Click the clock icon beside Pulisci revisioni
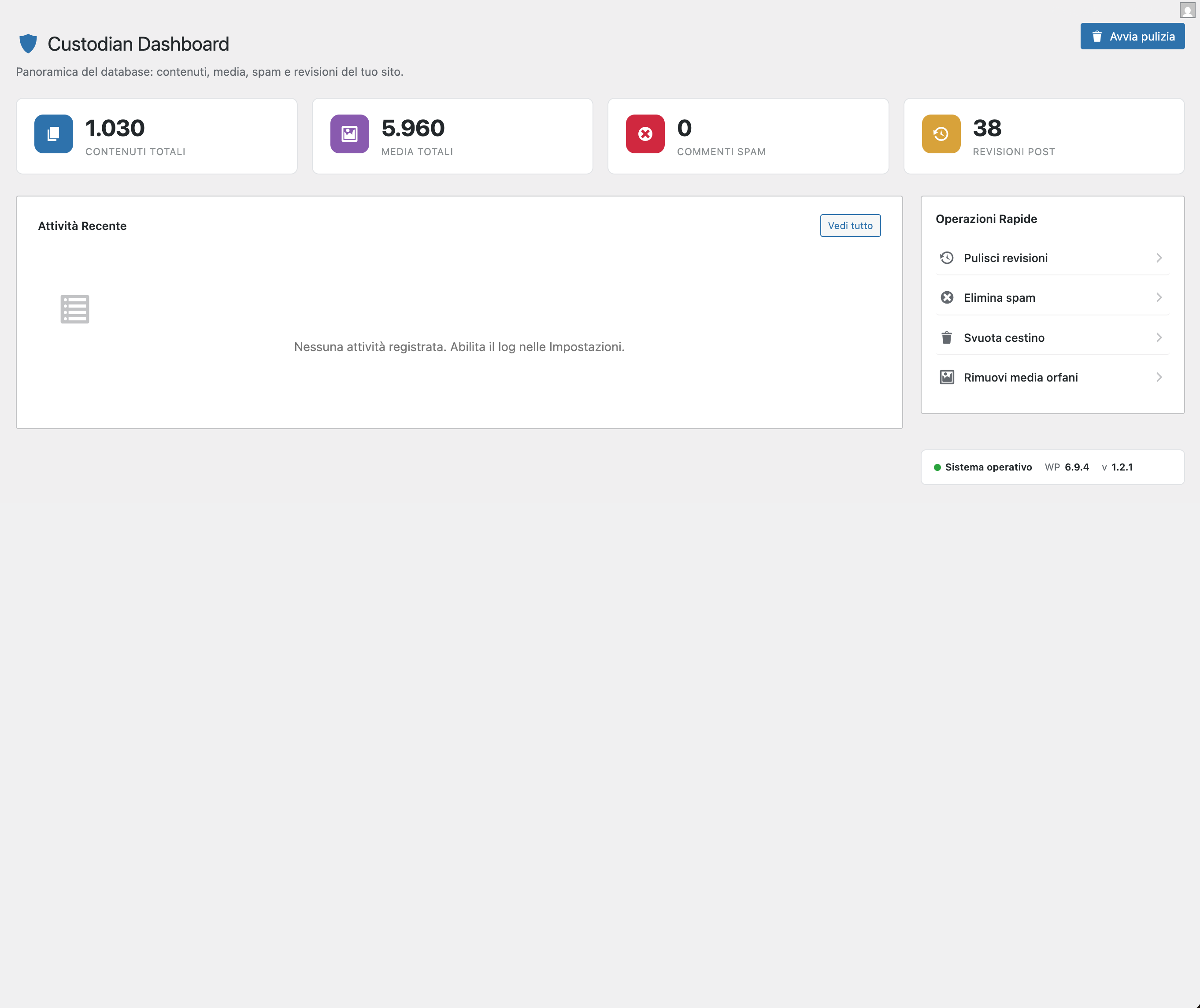Viewport: 1200px width, 1008px height. [x=947, y=258]
